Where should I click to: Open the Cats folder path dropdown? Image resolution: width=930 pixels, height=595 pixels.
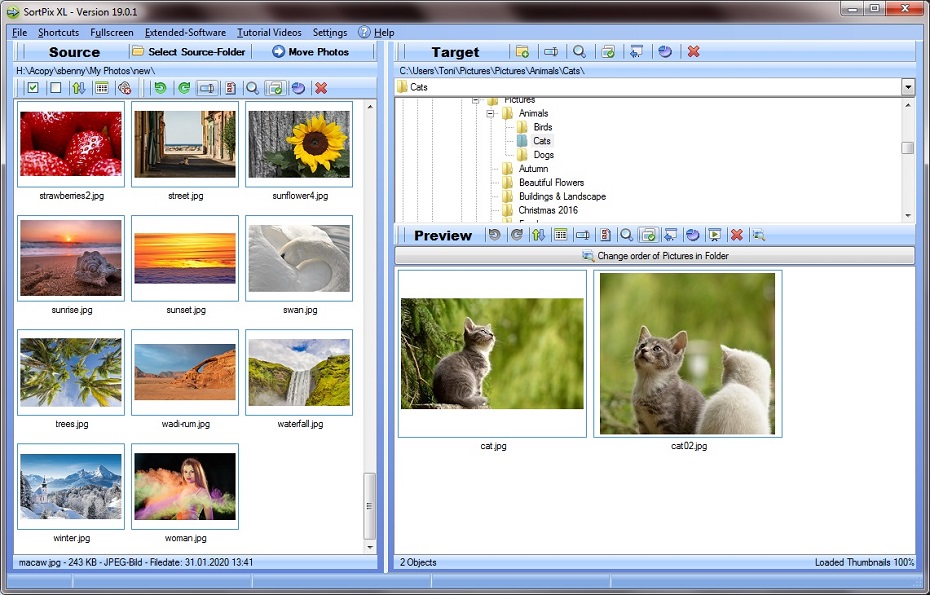click(x=908, y=87)
